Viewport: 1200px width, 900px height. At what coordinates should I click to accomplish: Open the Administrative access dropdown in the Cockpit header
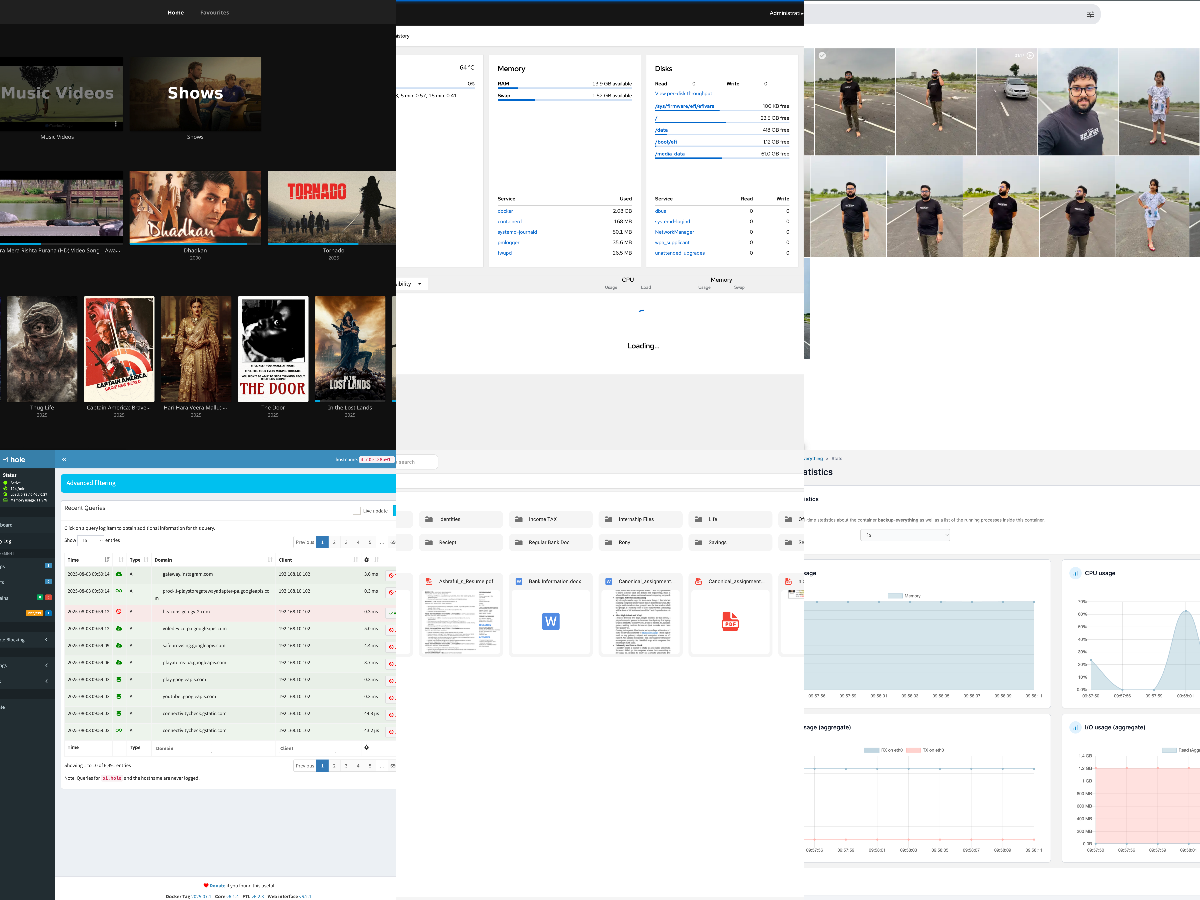click(786, 13)
